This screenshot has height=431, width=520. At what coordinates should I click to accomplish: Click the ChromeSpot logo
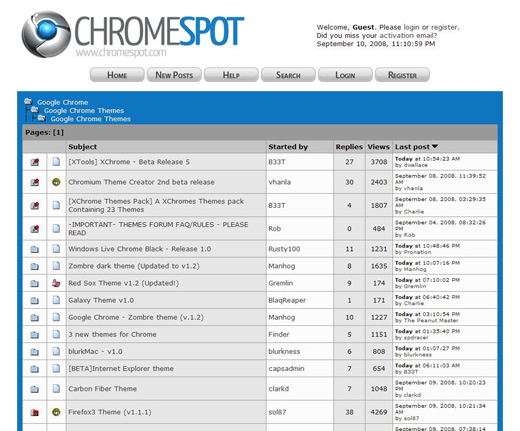coord(133,34)
